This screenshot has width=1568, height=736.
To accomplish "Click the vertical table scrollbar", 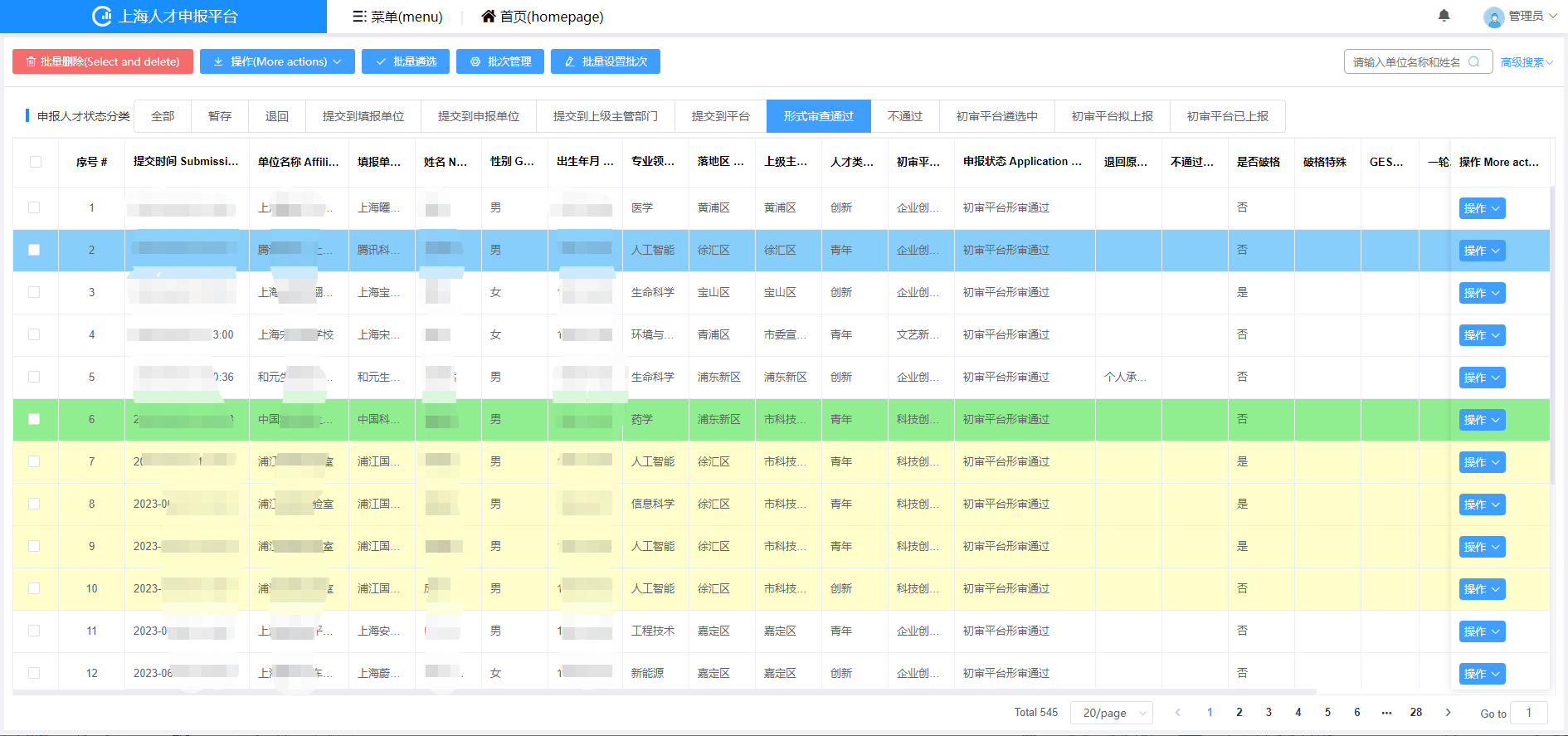I will tap(1552, 335).
